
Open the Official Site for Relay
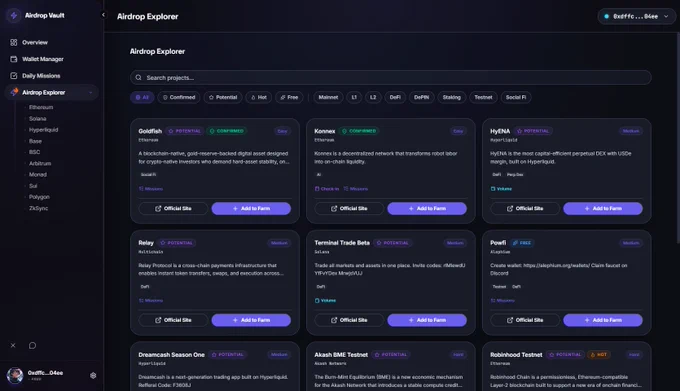click(173, 320)
